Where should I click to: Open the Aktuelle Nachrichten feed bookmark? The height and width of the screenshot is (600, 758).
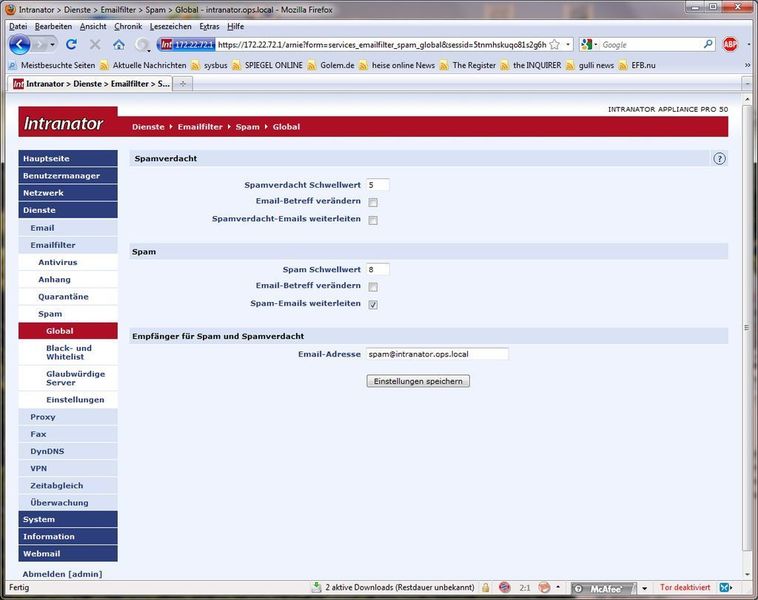[143, 65]
